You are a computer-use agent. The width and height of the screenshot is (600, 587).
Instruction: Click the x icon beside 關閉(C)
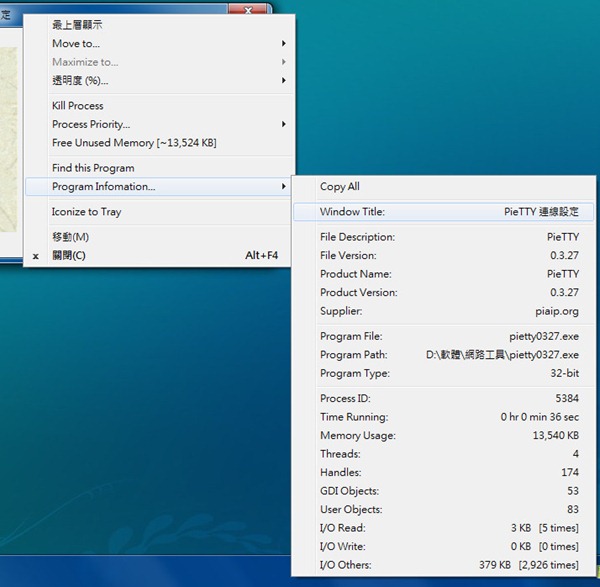click(x=36, y=256)
